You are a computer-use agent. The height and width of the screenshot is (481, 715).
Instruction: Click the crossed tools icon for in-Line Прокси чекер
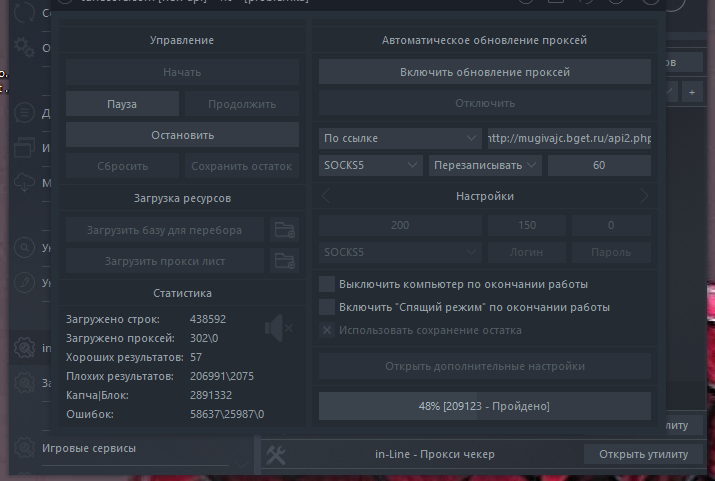pos(276,455)
